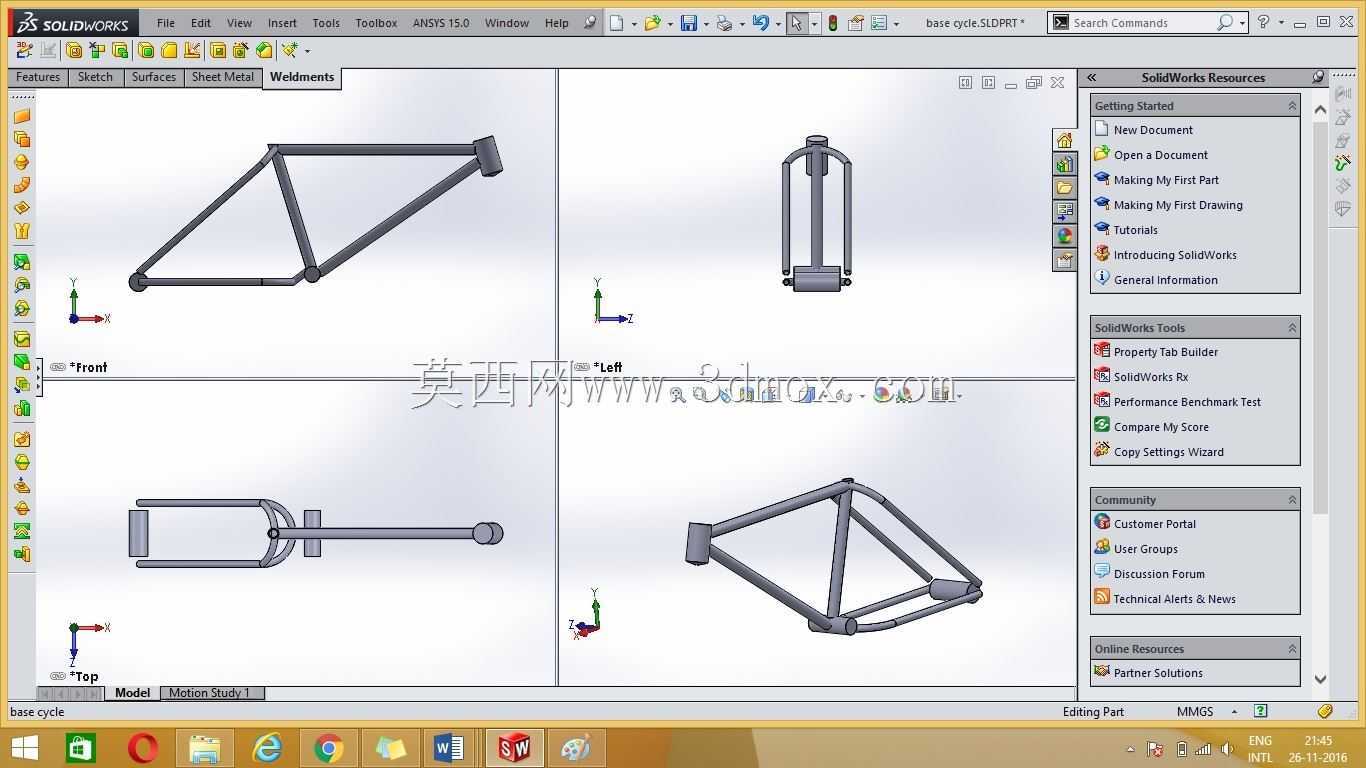Click the ENG INTL language indicator
Image resolution: width=1366 pixels, height=768 pixels.
click(x=1260, y=749)
